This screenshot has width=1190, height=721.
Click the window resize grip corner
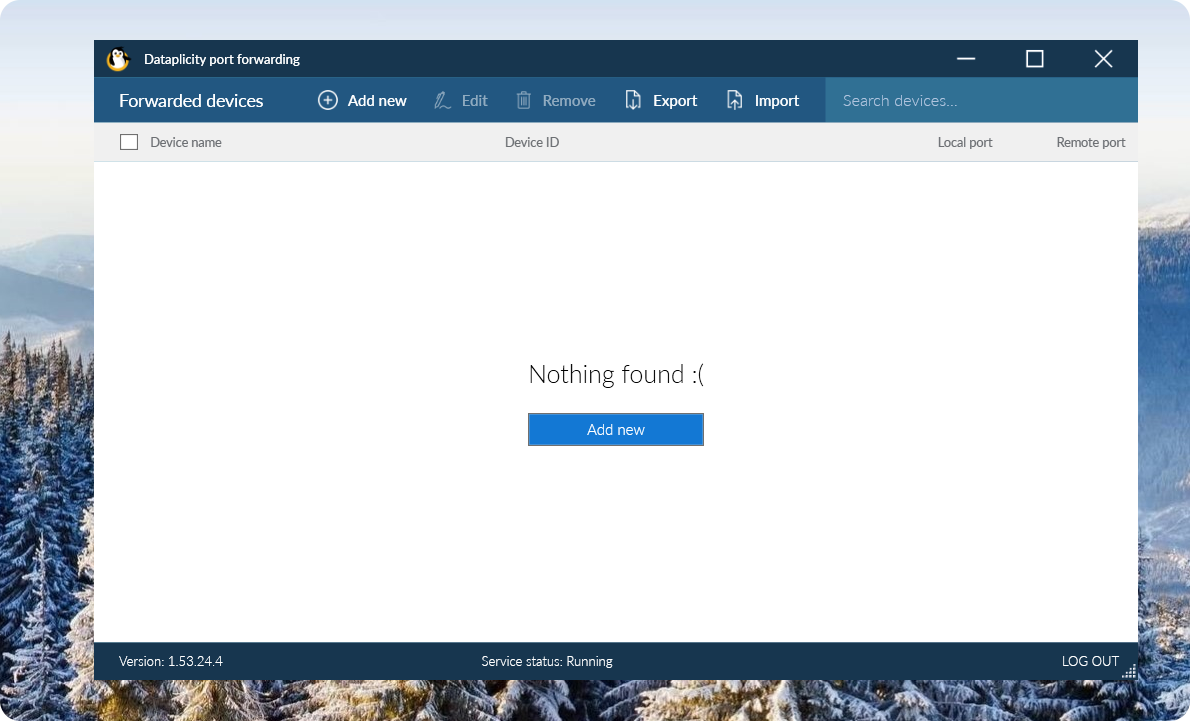pyautogui.click(x=1129, y=671)
